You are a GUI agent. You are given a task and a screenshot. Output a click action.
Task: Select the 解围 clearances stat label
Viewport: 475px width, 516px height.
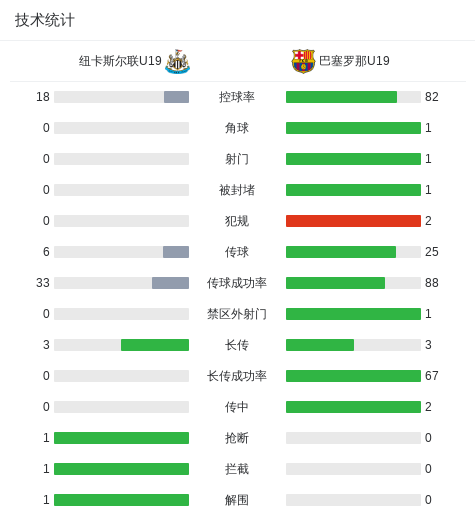pos(237,500)
